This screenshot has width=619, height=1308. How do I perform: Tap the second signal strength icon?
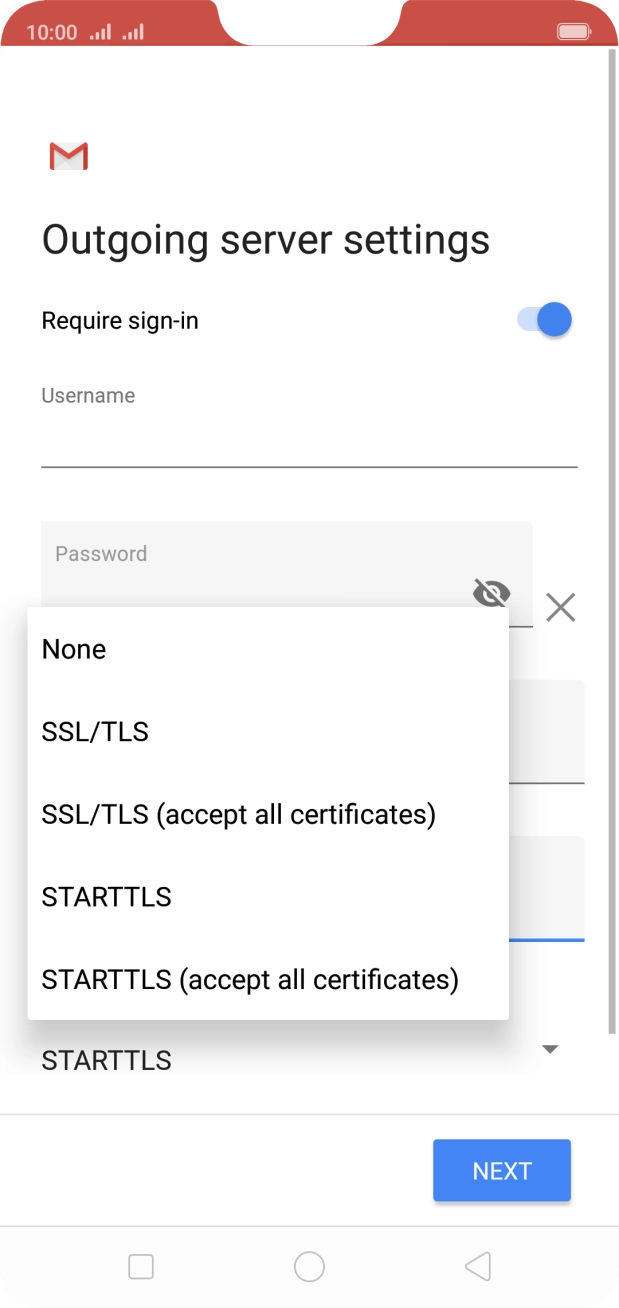tap(131, 31)
